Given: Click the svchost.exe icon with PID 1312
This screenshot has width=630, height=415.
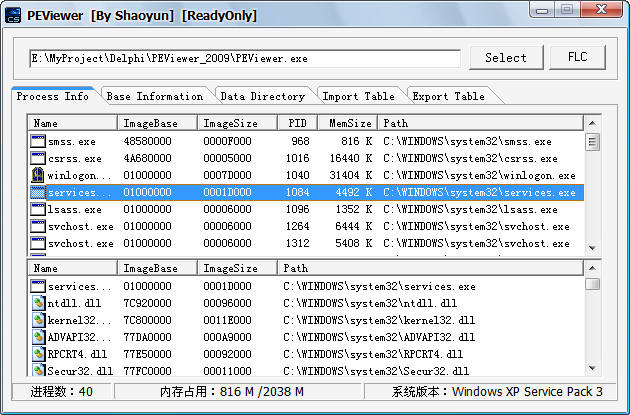Looking at the screenshot, I should (x=38, y=243).
